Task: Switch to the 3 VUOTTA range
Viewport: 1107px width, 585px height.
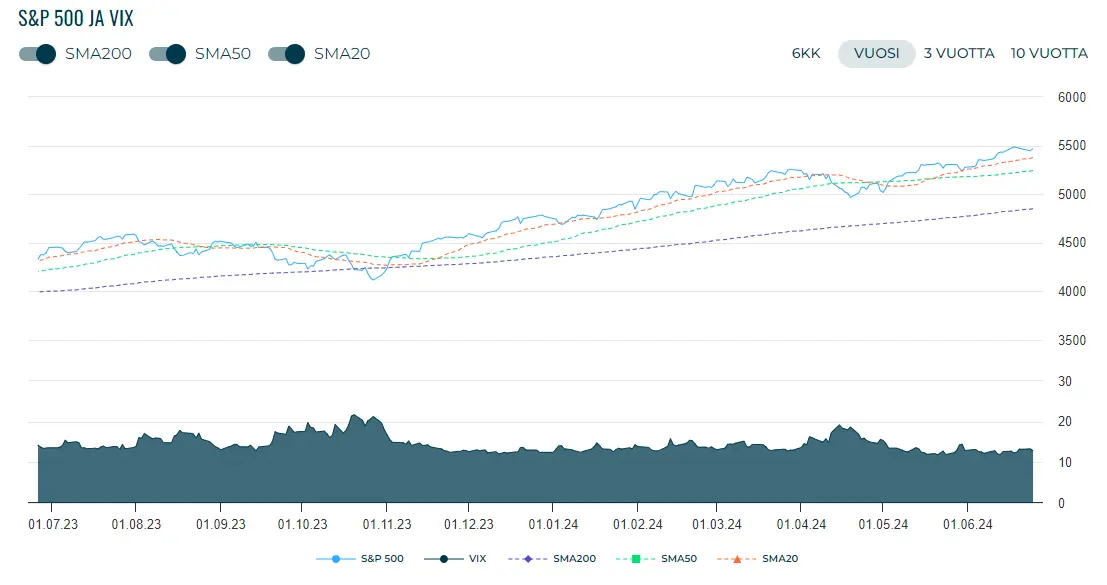Action: [959, 54]
